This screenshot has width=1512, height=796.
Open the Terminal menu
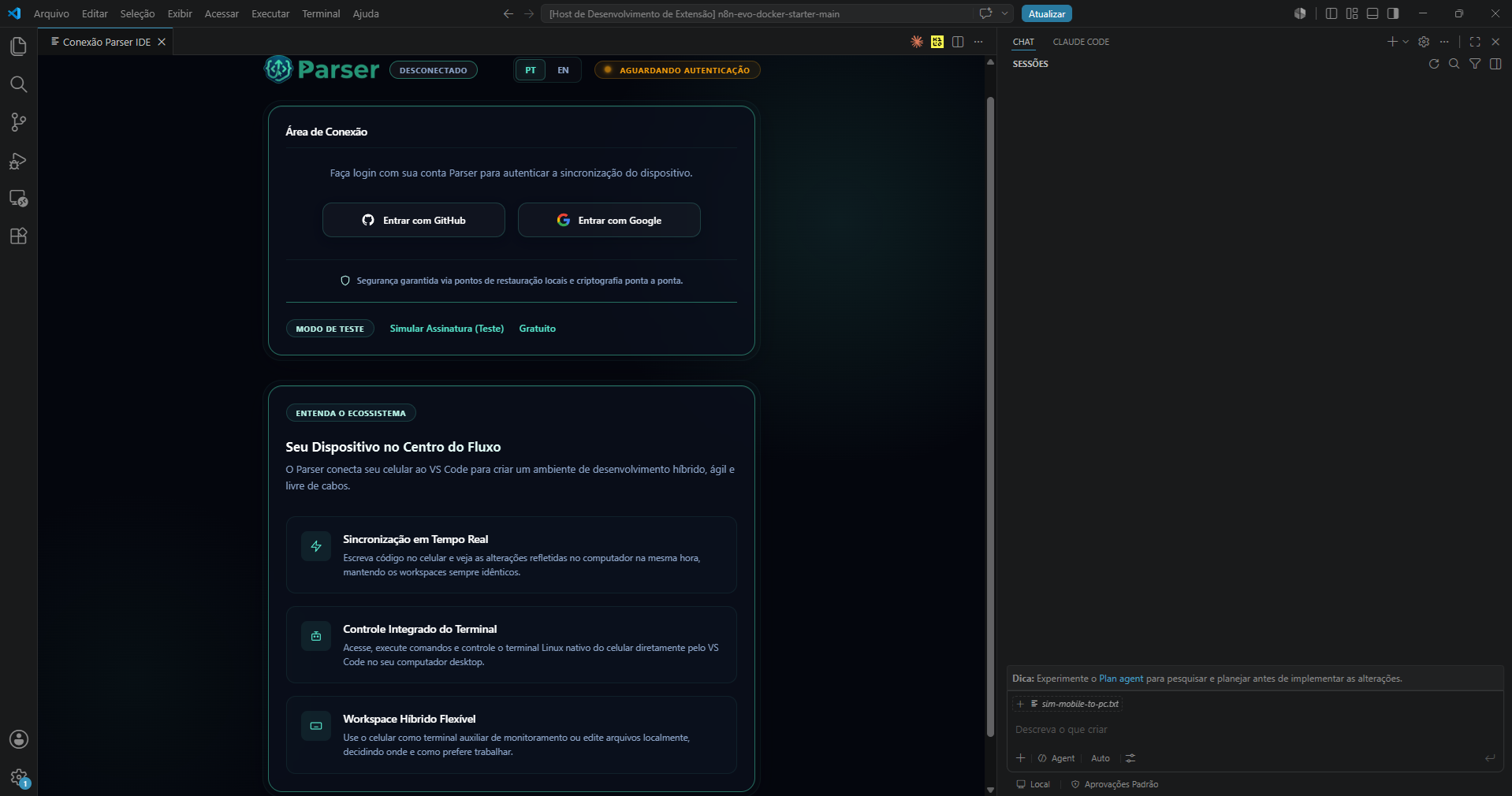click(x=321, y=13)
